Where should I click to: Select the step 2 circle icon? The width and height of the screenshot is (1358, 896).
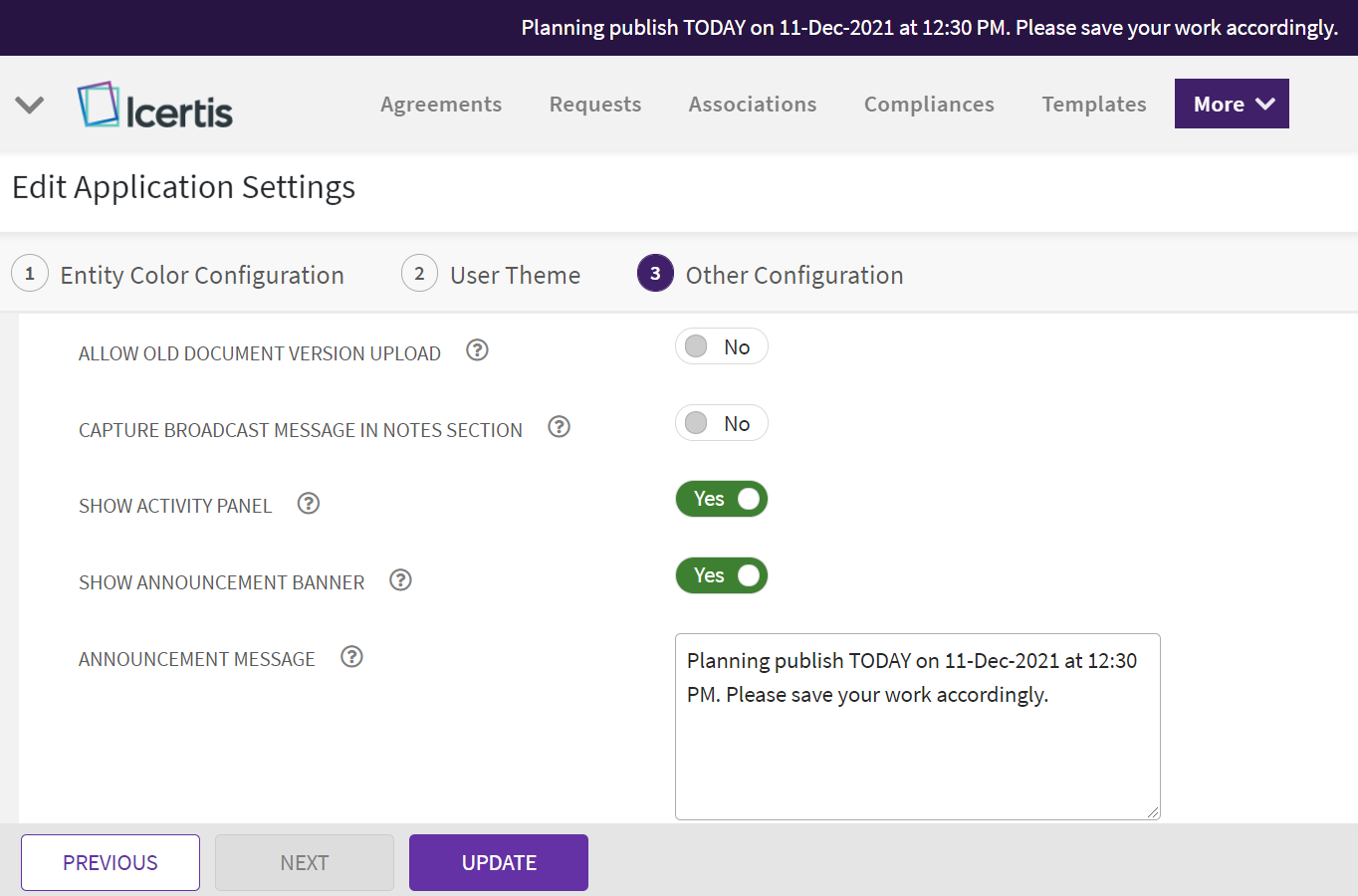click(419, 274)
